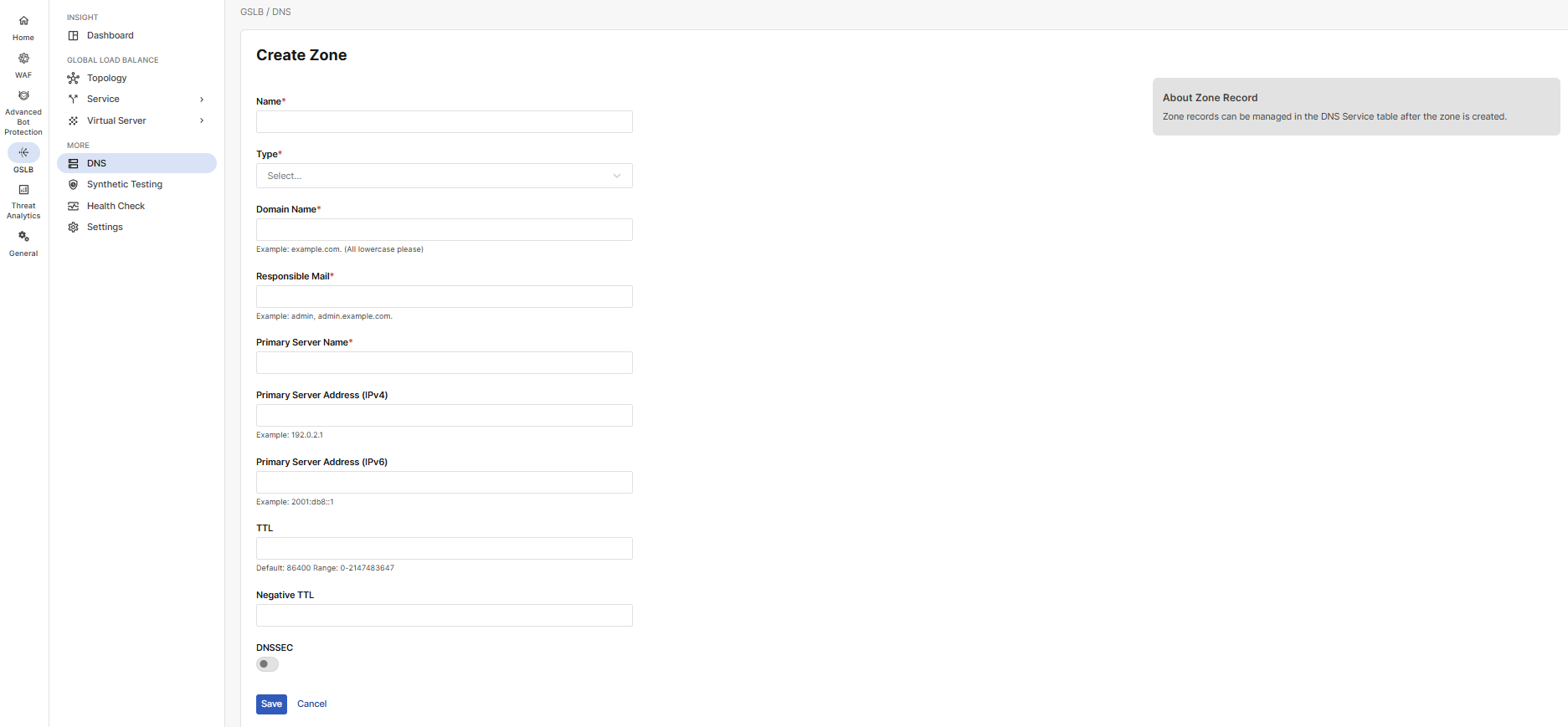Open the General settings gears icon
Viewport: 1568px width, 727px height.
(23, 237)
